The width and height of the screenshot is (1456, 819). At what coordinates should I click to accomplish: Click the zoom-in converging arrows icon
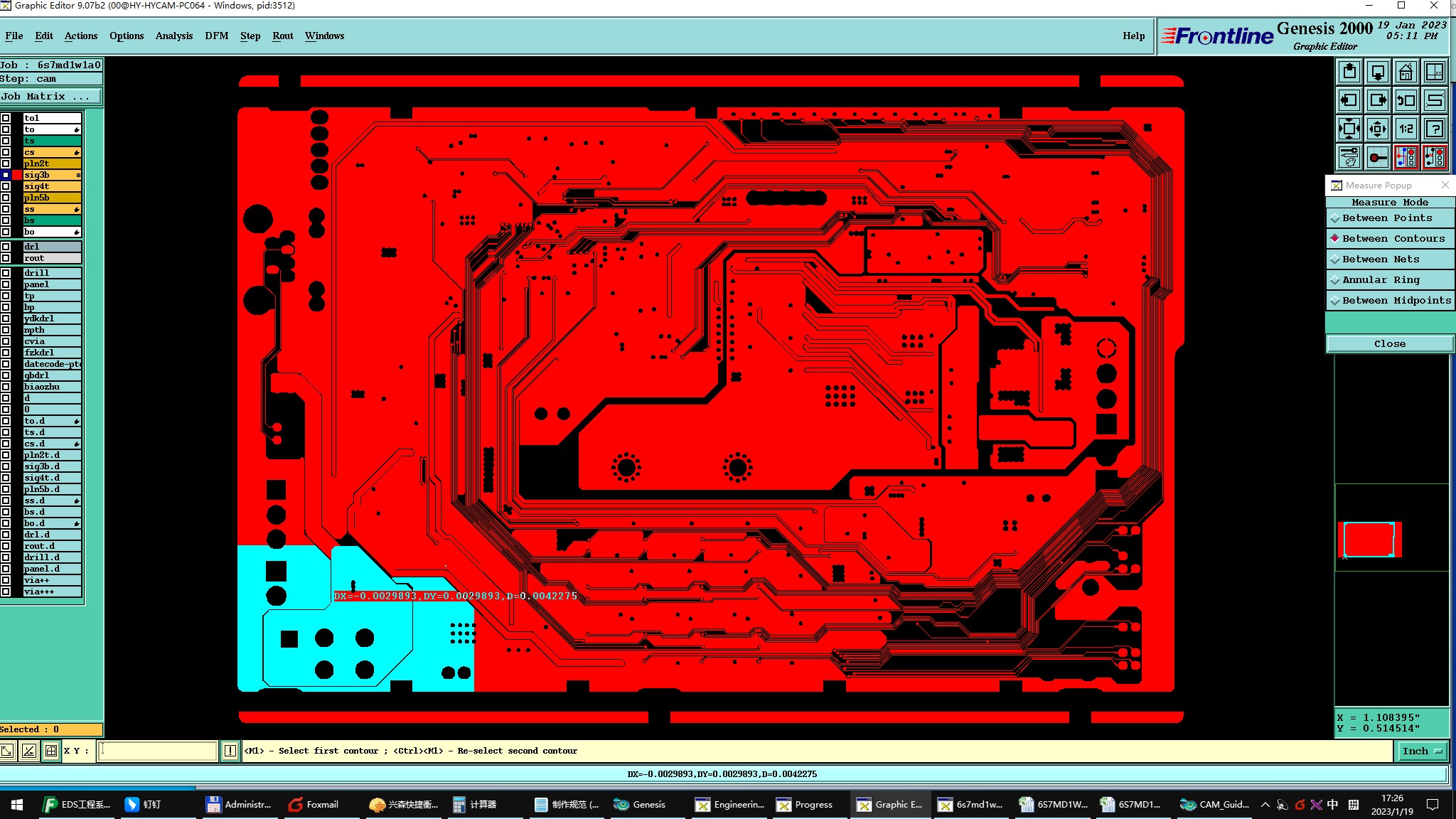(x=1349, y=129)
